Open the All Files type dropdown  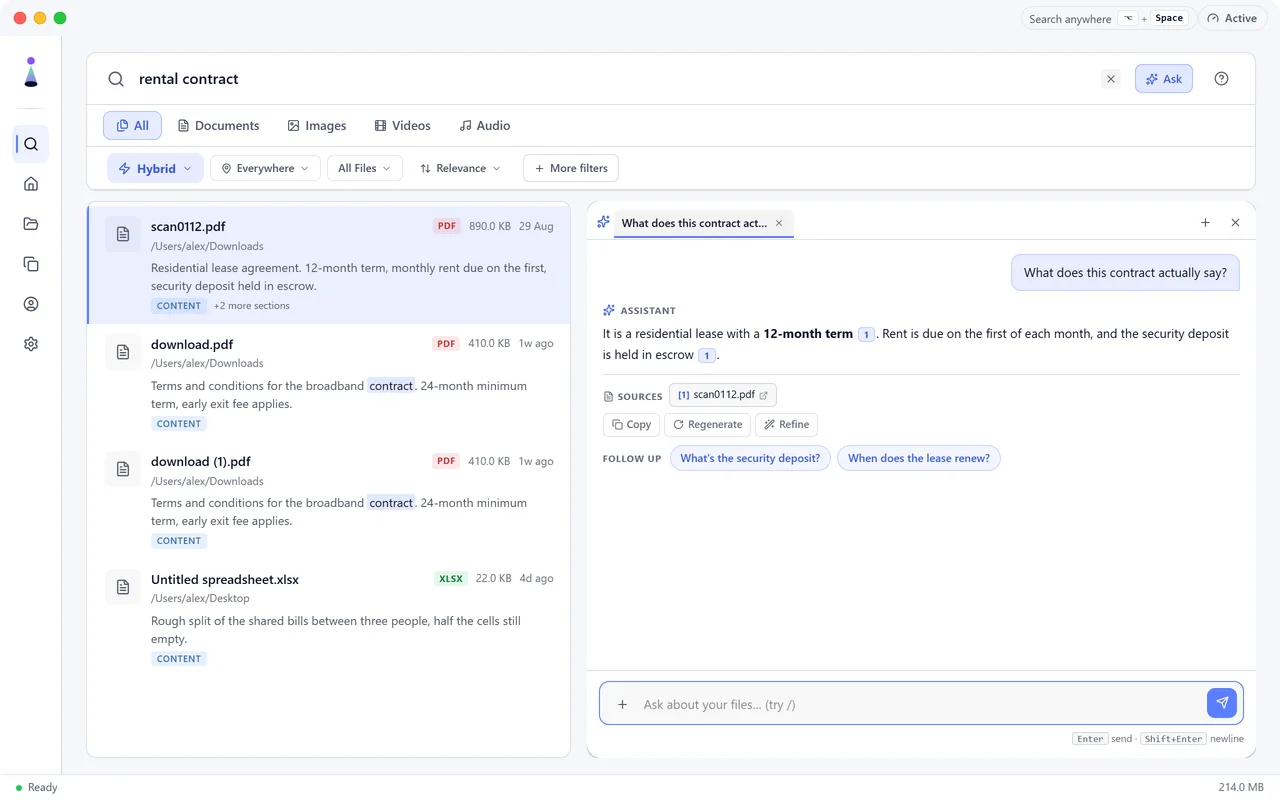364,168
